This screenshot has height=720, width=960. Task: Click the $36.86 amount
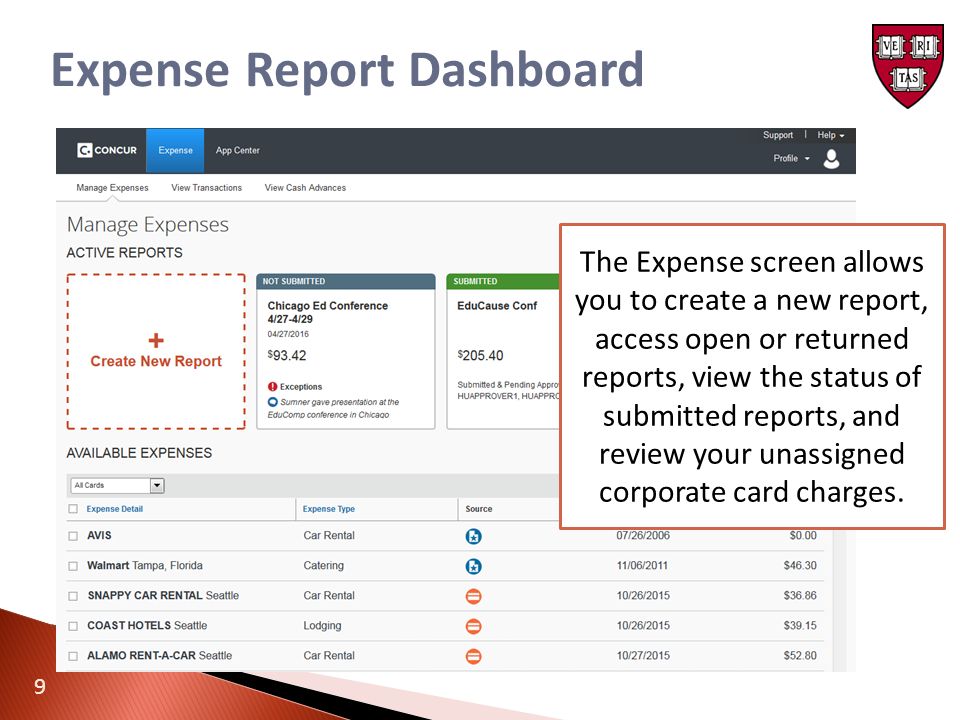click(x=800, y=595)
